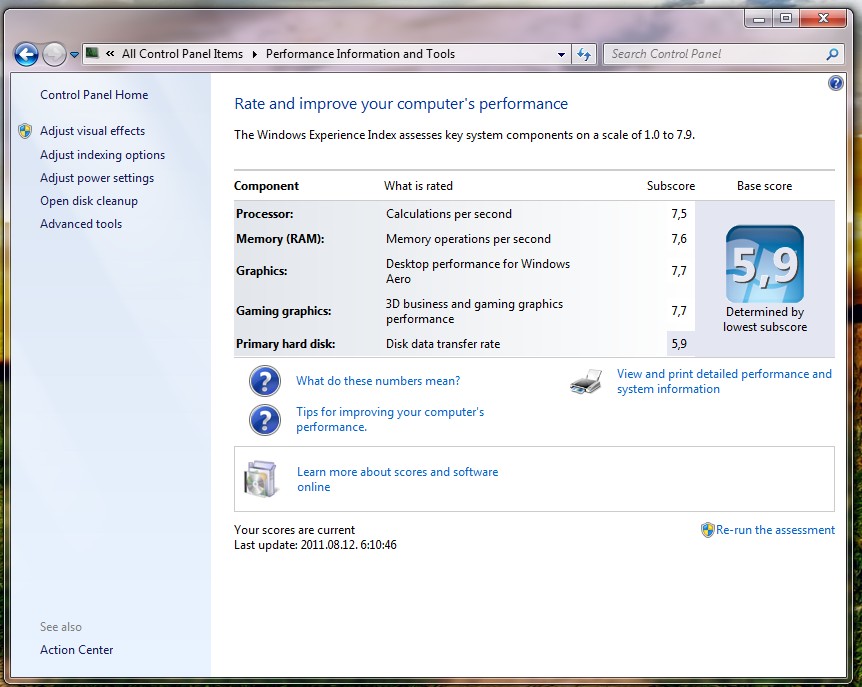The height and width of the screenshot is (687, 862).
Task: Click the Component column header
Action: (266, 186)
